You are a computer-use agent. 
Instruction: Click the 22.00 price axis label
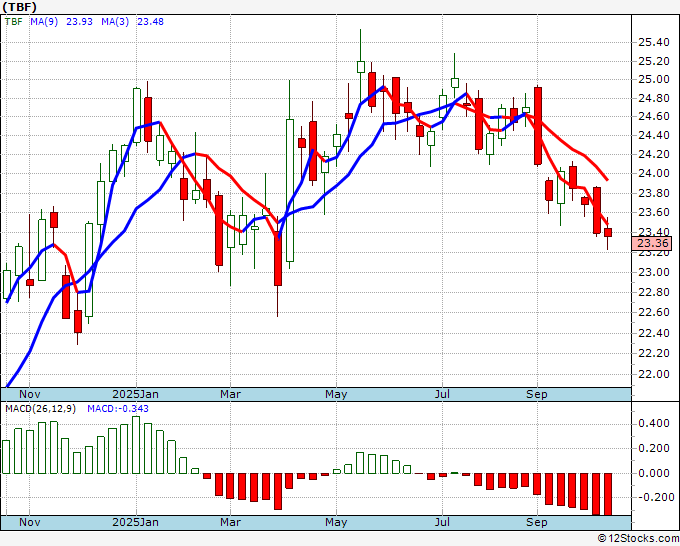(654, 374)
